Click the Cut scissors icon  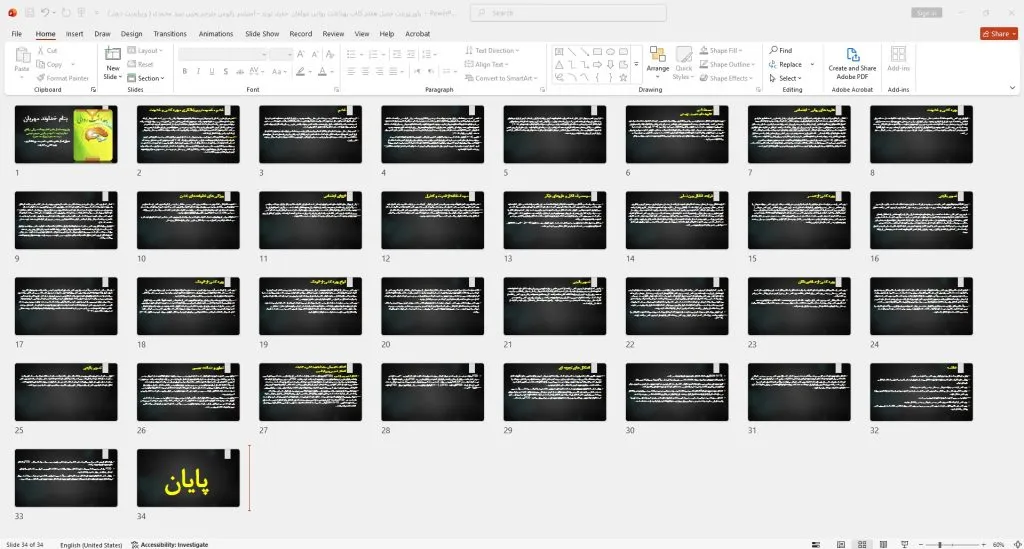(40, 50)
